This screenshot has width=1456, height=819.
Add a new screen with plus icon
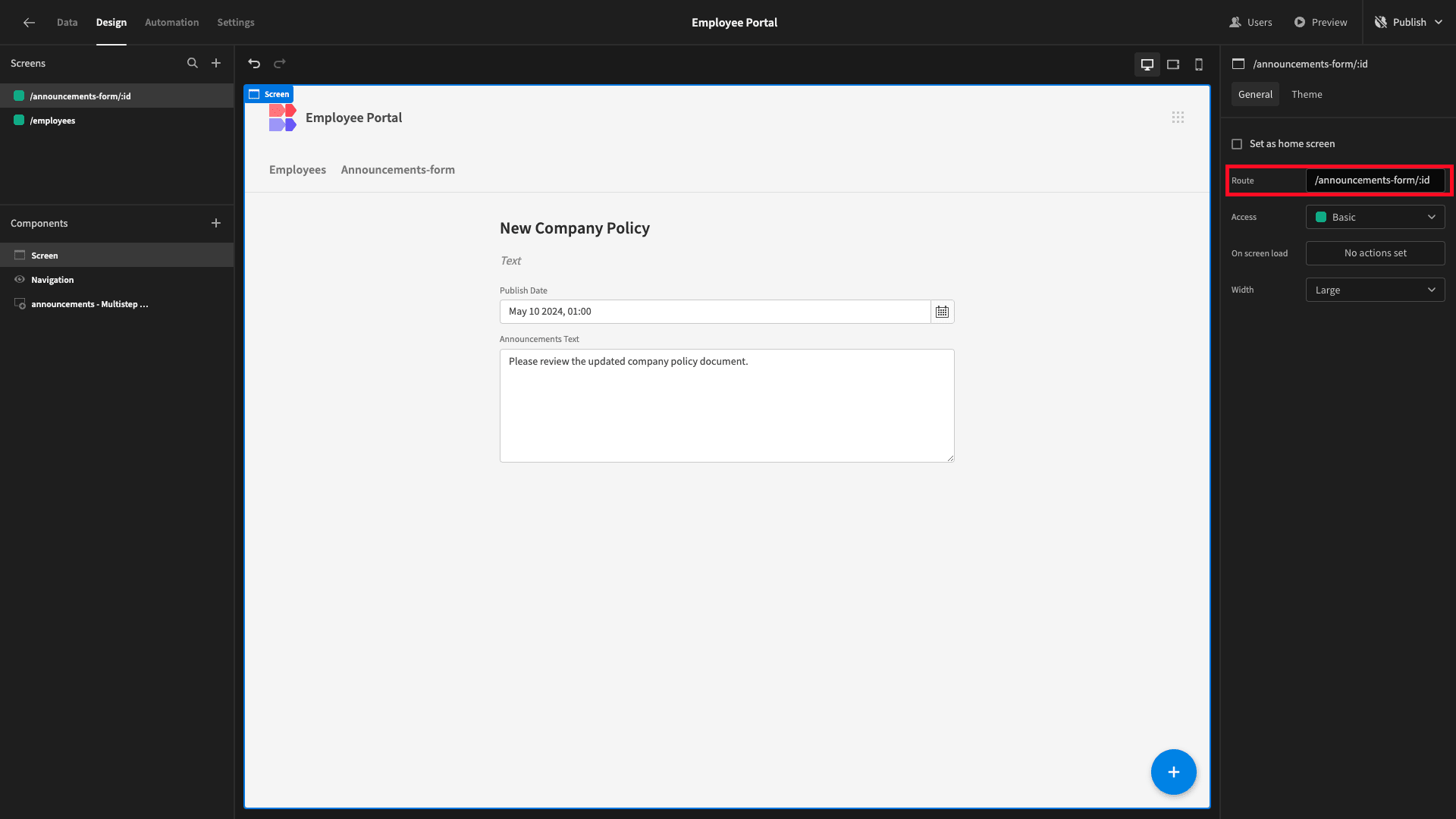(216, 64)
